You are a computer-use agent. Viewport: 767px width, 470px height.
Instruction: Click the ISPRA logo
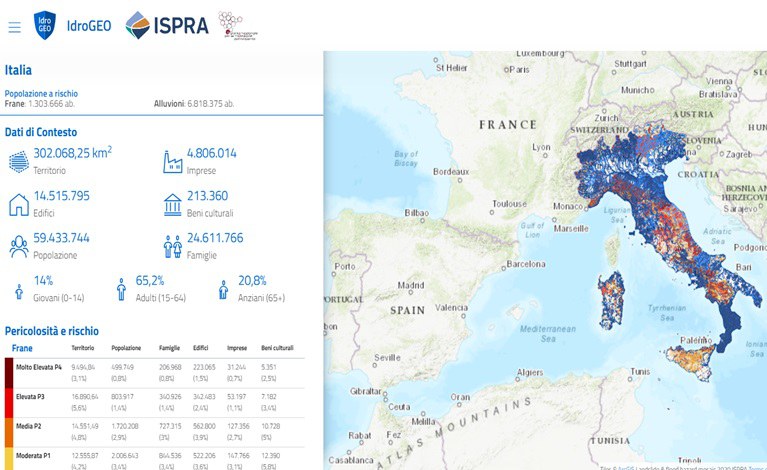pos(168,25)
